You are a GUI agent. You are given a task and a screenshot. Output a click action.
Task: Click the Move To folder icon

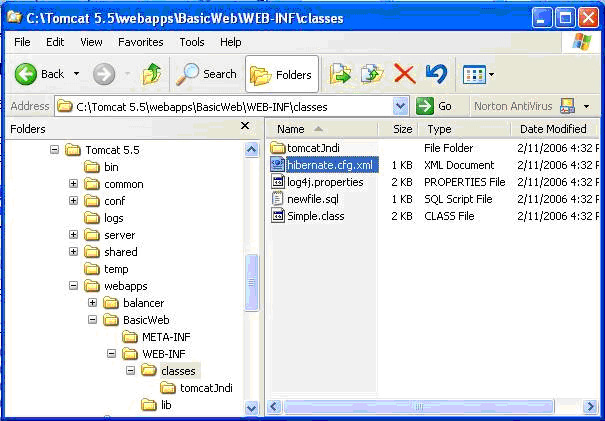[x=341, y=74]
